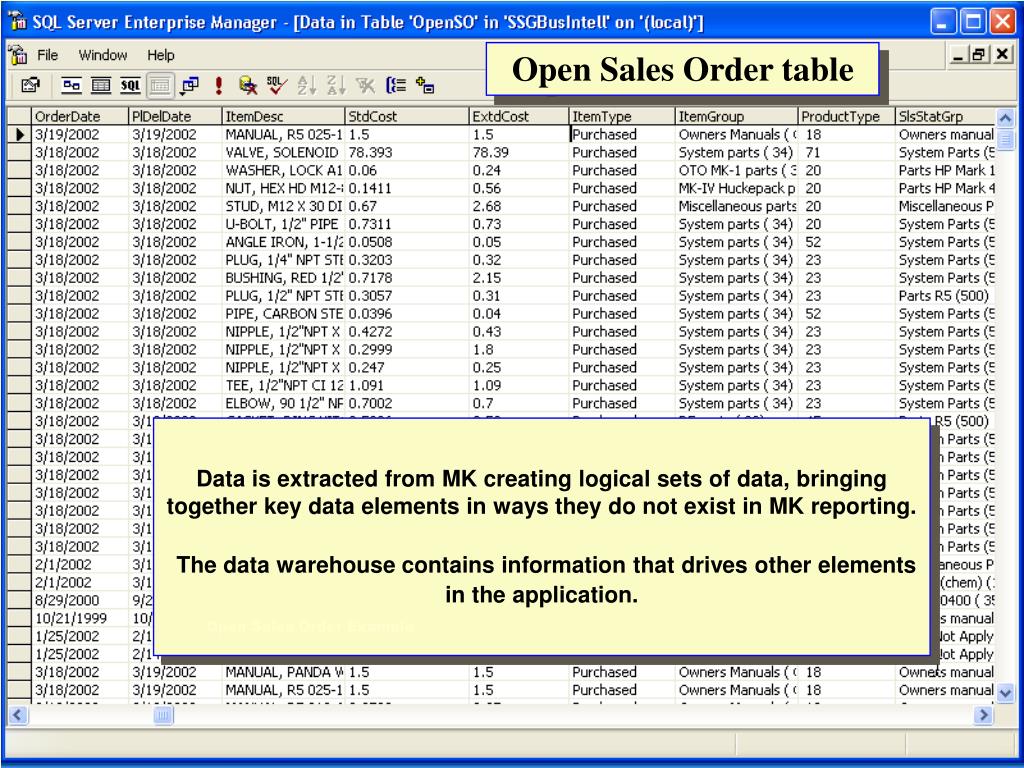1024x768 pixels.
Task: Click the 'NUT, HEX HD M12' cell
Action: (283, 188)
